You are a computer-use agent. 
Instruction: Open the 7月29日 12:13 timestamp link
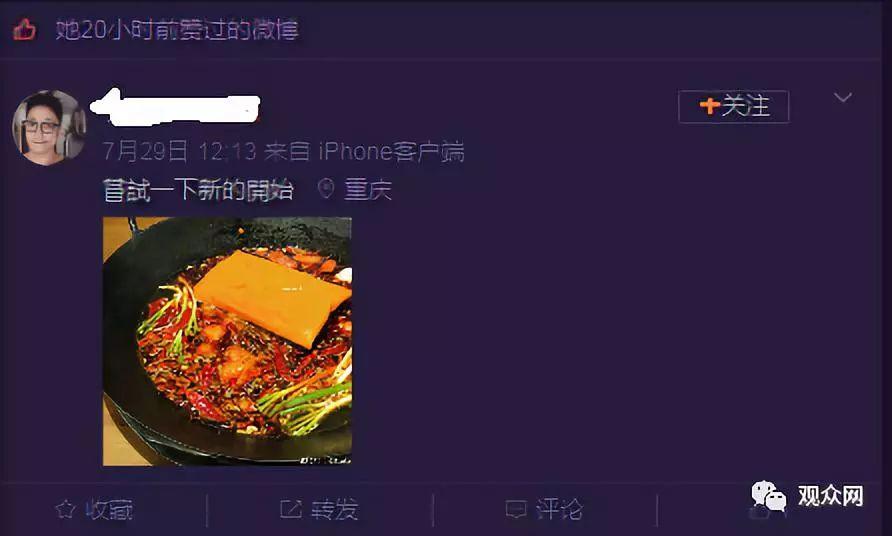coord(179,151)
